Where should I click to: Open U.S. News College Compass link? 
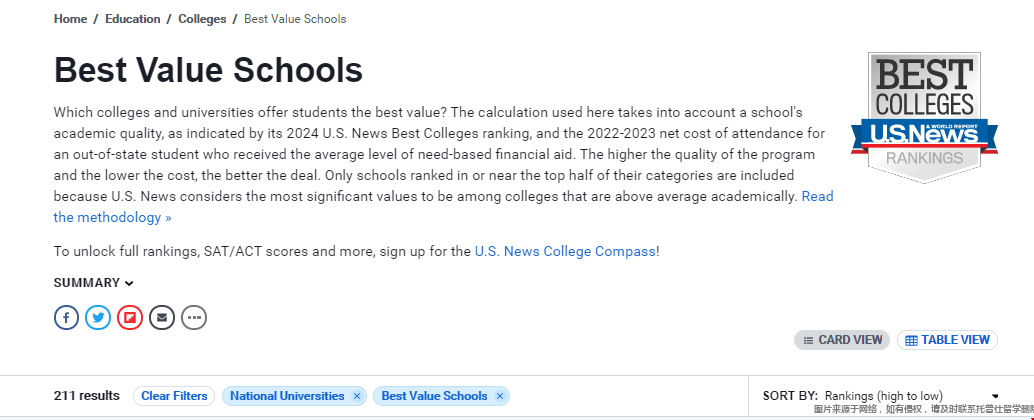565,251
